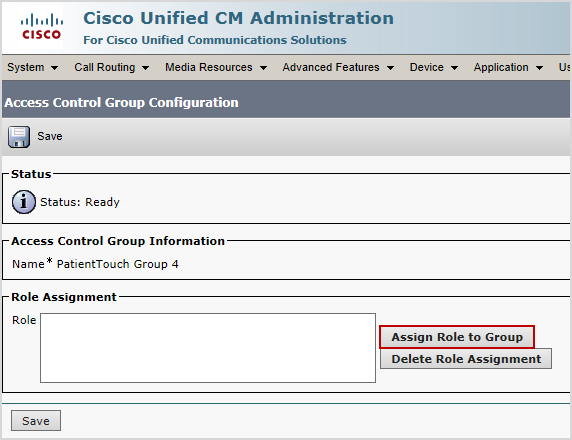Open the Device menu
This screenshot has height=440, width=572.
[x=434, y=67]
